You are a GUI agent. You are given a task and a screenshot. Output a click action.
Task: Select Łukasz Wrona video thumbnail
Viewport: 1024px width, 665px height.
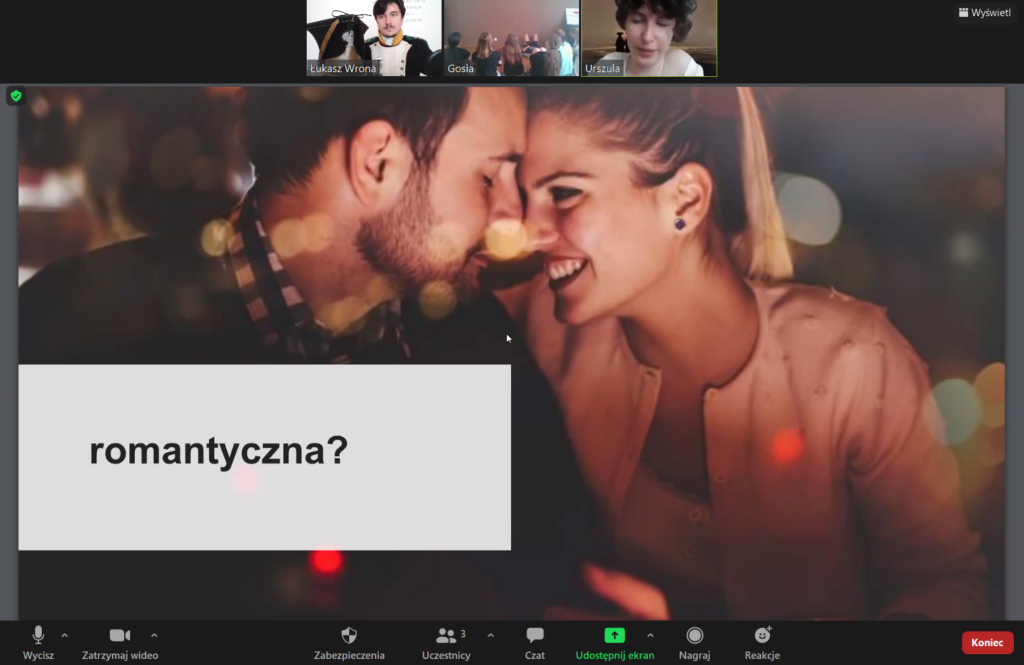[x=373, y=38]
